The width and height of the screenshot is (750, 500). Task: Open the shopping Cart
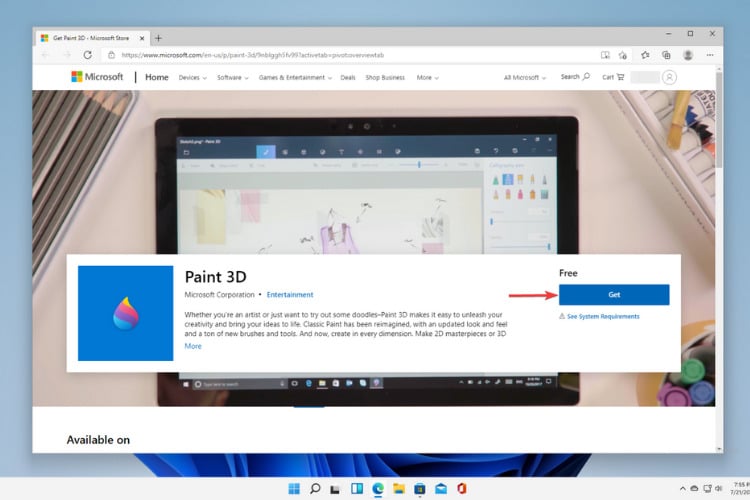point(613,77)
